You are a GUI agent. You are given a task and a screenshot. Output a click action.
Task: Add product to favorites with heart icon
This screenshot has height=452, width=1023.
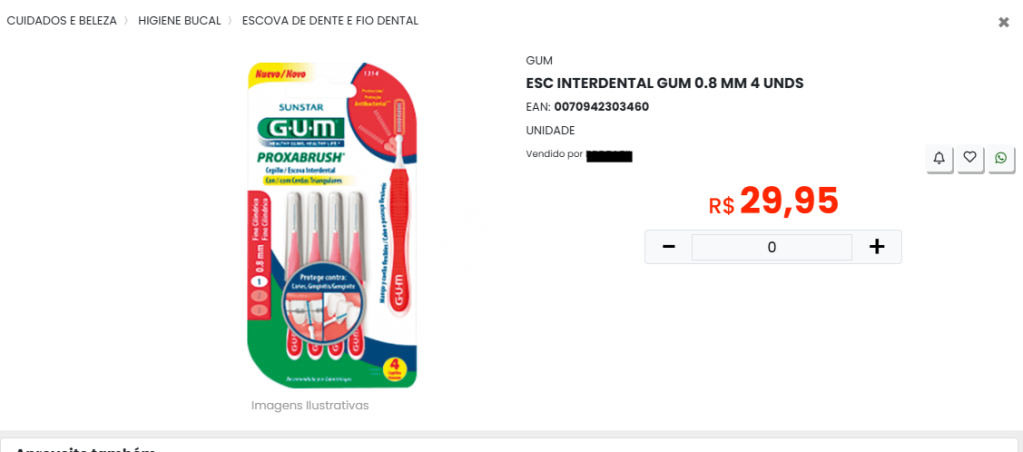(x=970, y=158)
